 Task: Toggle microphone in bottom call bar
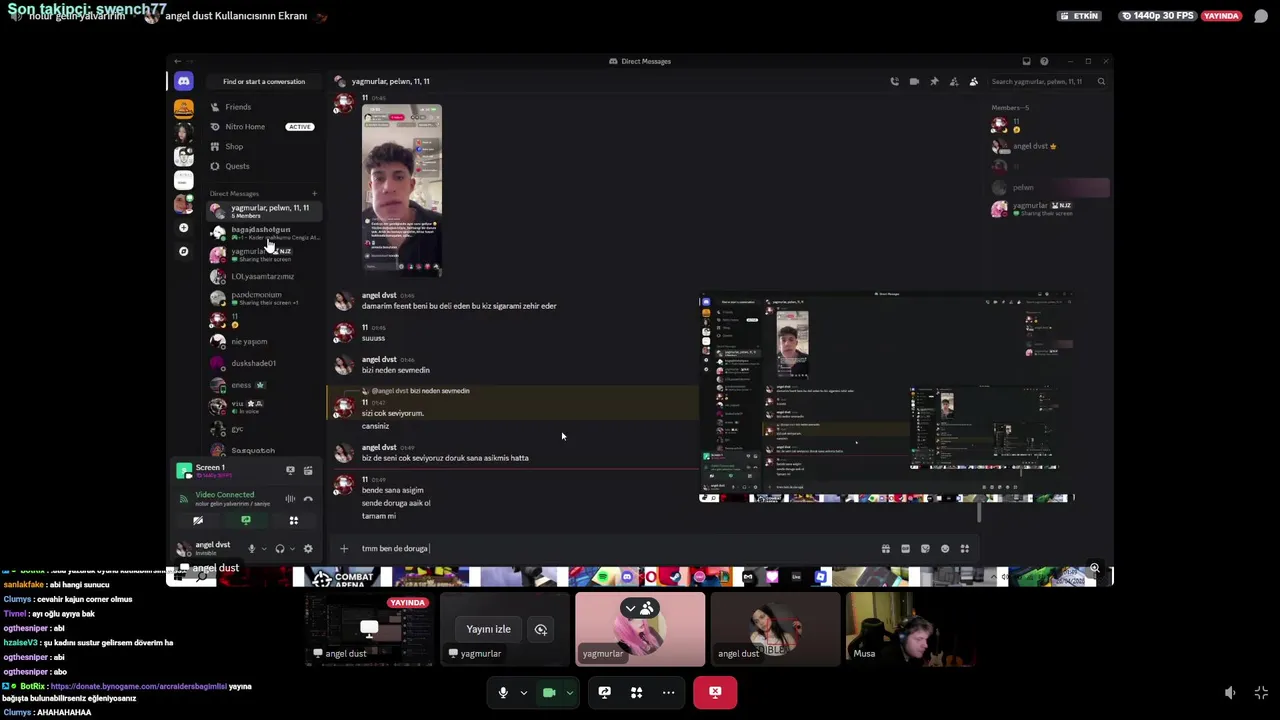click(x=503, y=692)
